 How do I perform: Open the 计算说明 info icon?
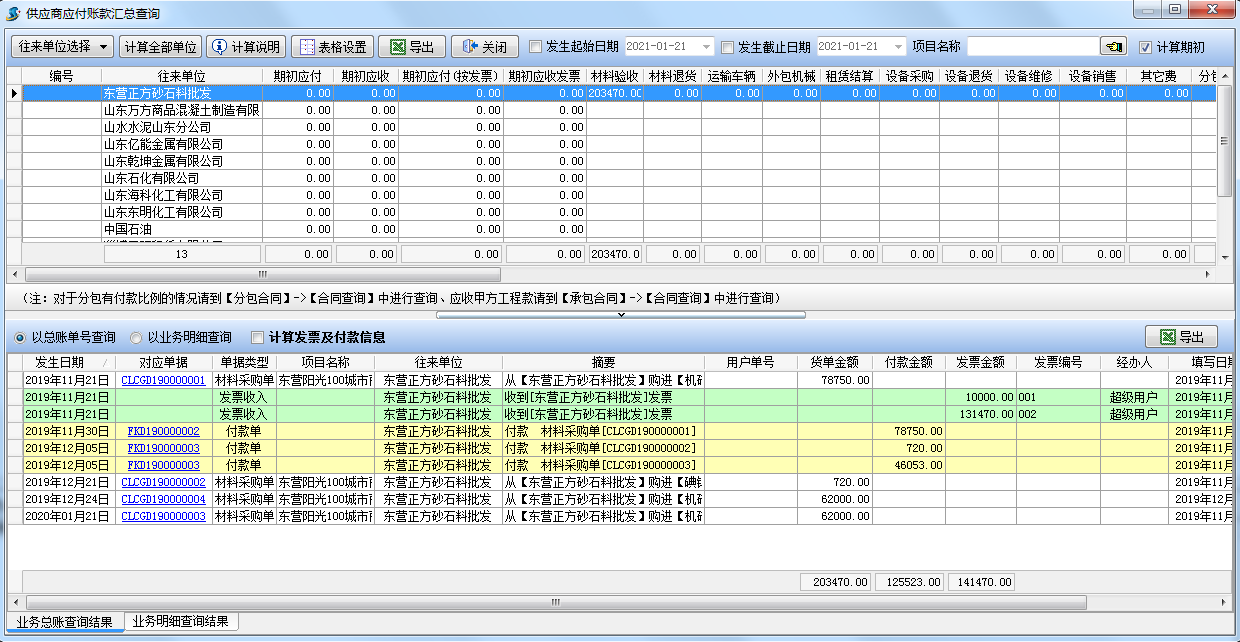222,46
